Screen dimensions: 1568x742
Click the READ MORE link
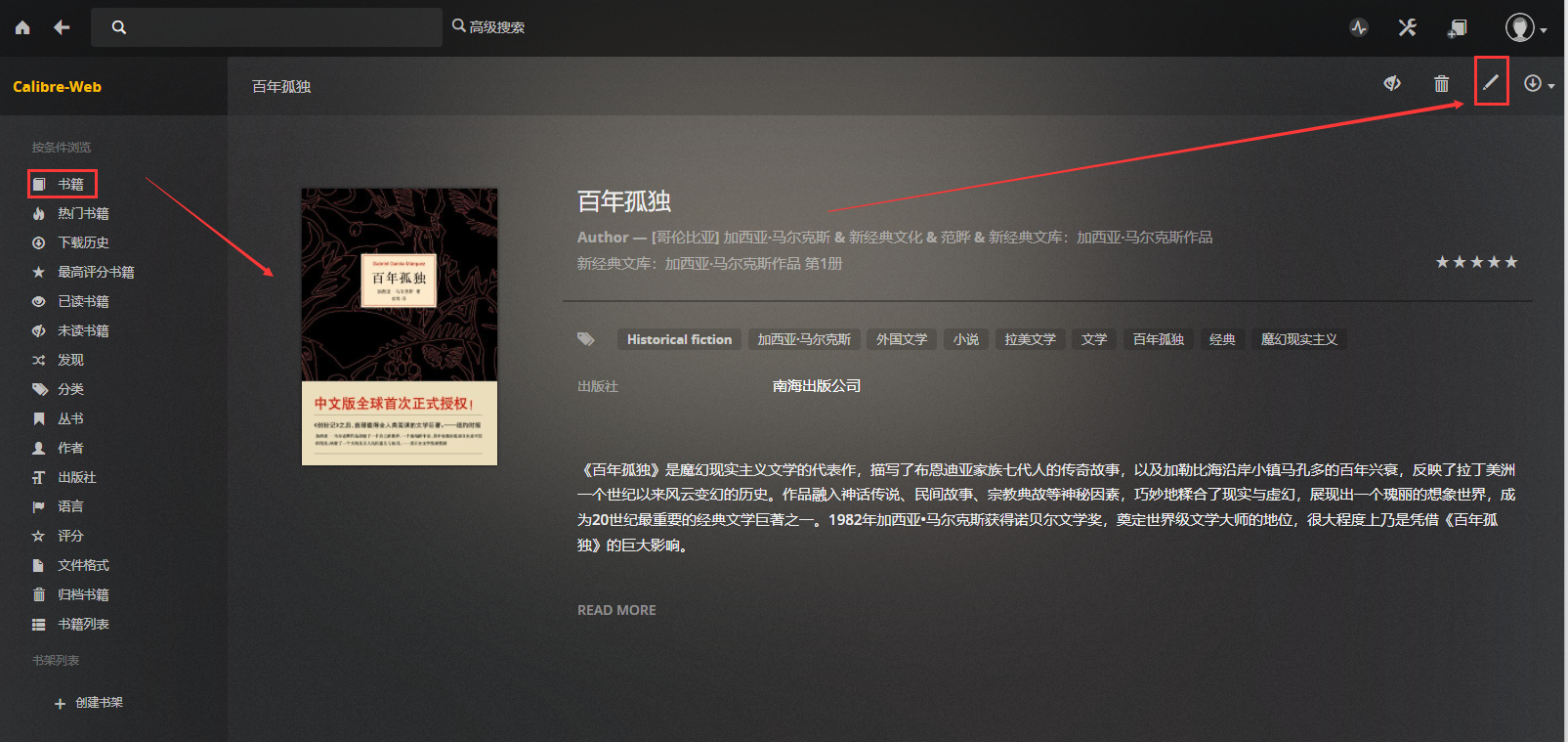(x=616, y=610)
